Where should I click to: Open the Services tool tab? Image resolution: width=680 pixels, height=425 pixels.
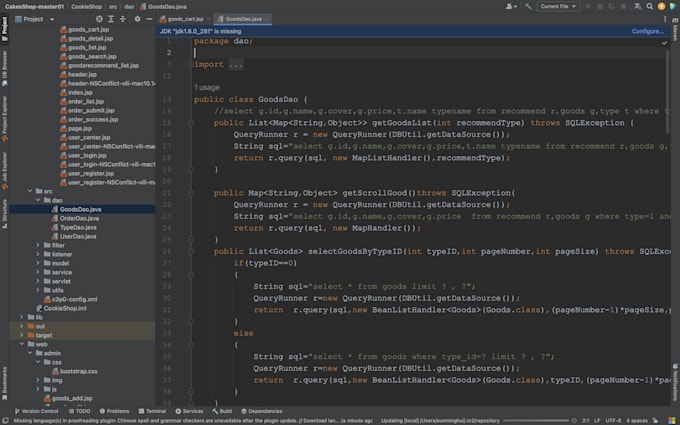tap(189, 411)
